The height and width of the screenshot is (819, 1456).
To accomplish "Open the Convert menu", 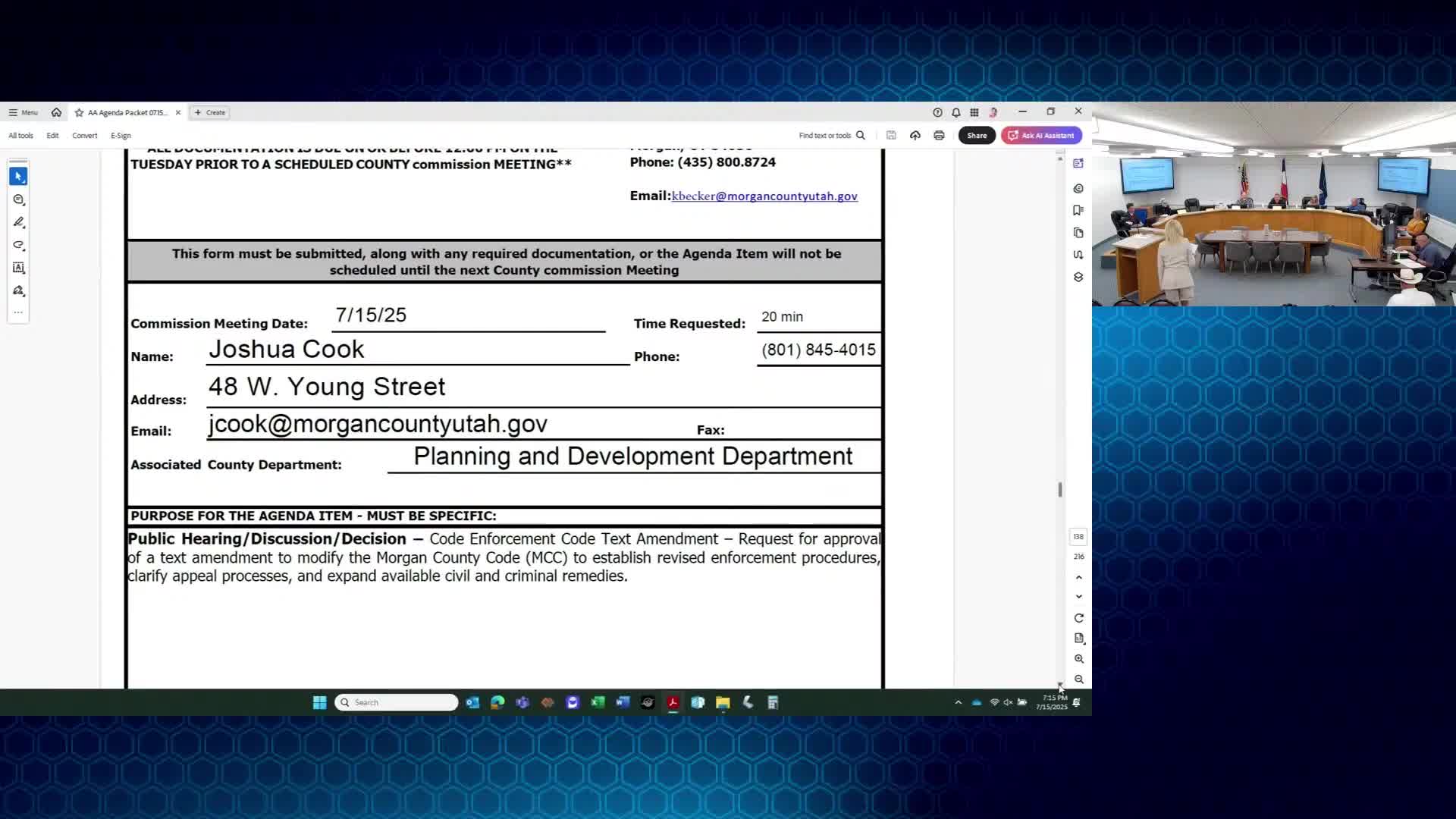I will click(85, 136).
